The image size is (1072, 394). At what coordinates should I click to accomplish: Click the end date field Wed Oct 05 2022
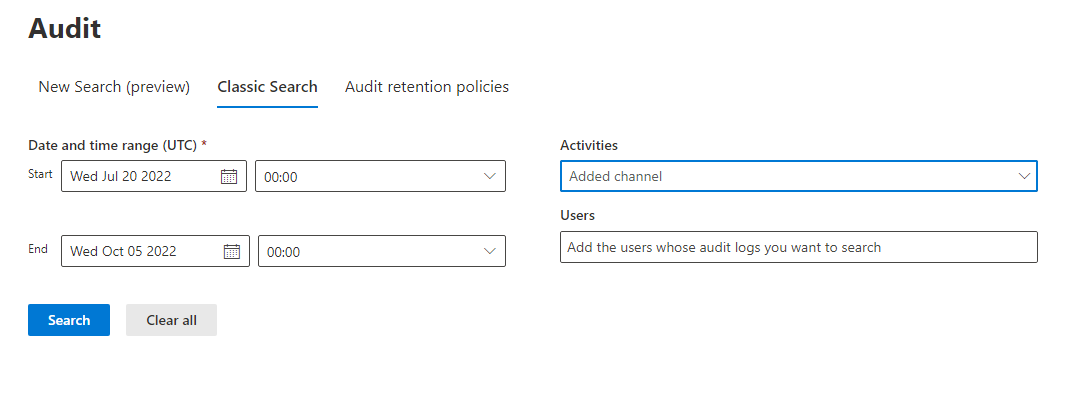[x=155, y=251]
